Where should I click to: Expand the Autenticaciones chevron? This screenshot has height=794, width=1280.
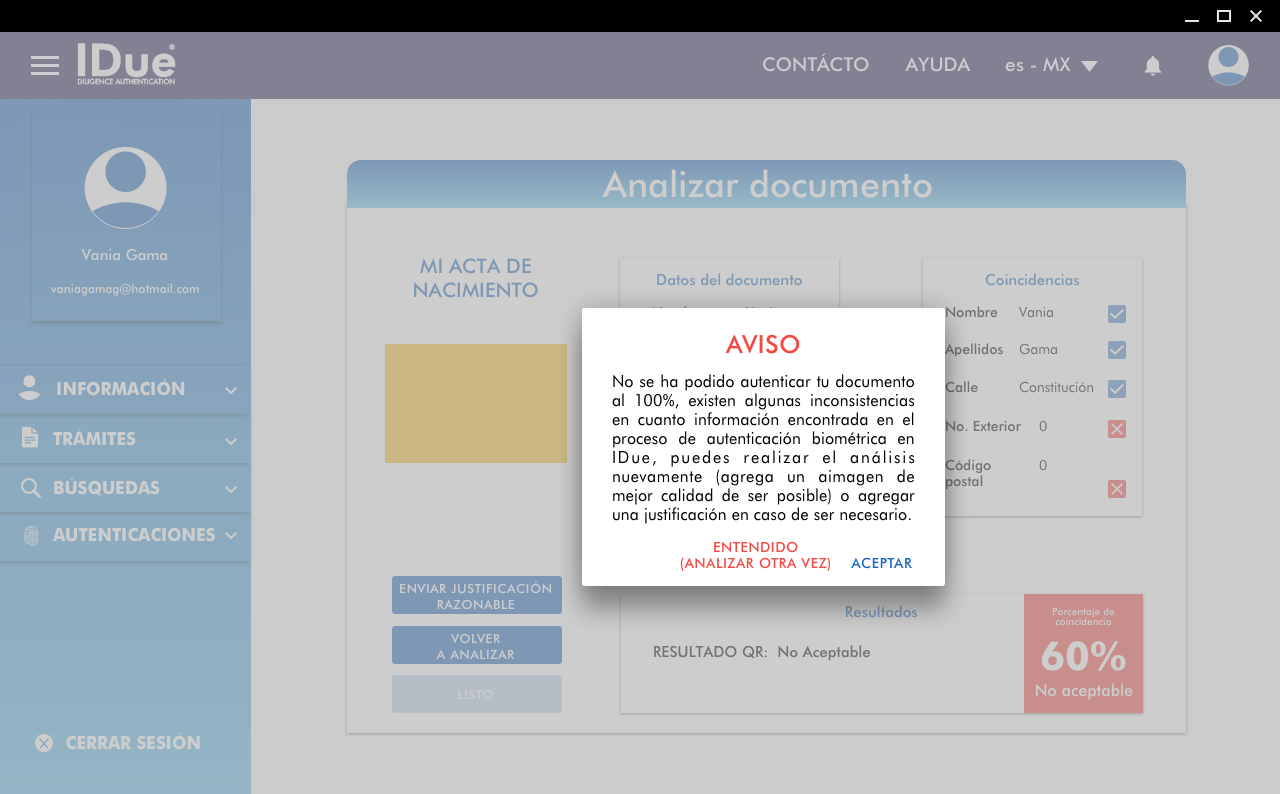(231, 536)
